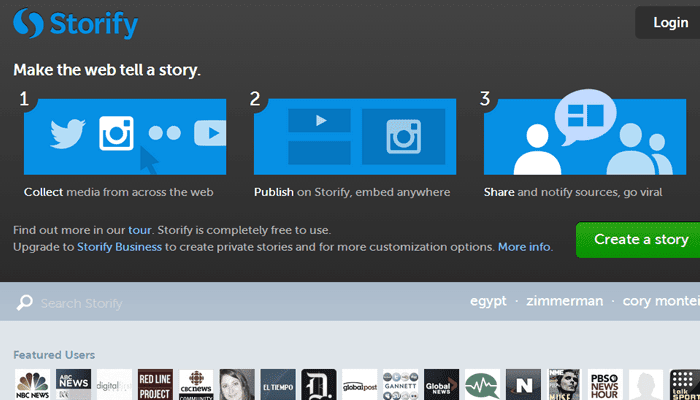This screenshot has height=400, width=700.
Task: Open Gannett featured user
Action: (400, 384)
